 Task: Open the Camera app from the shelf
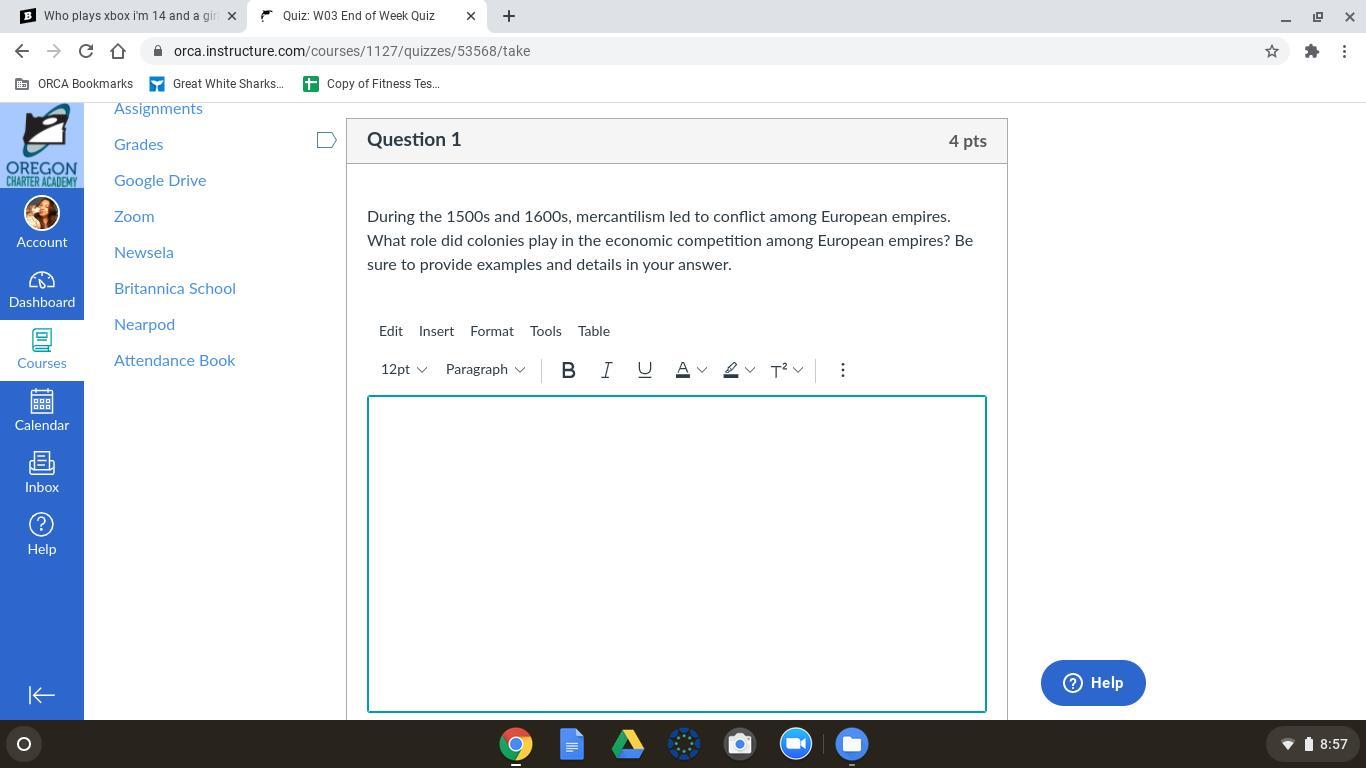(740, 744)
